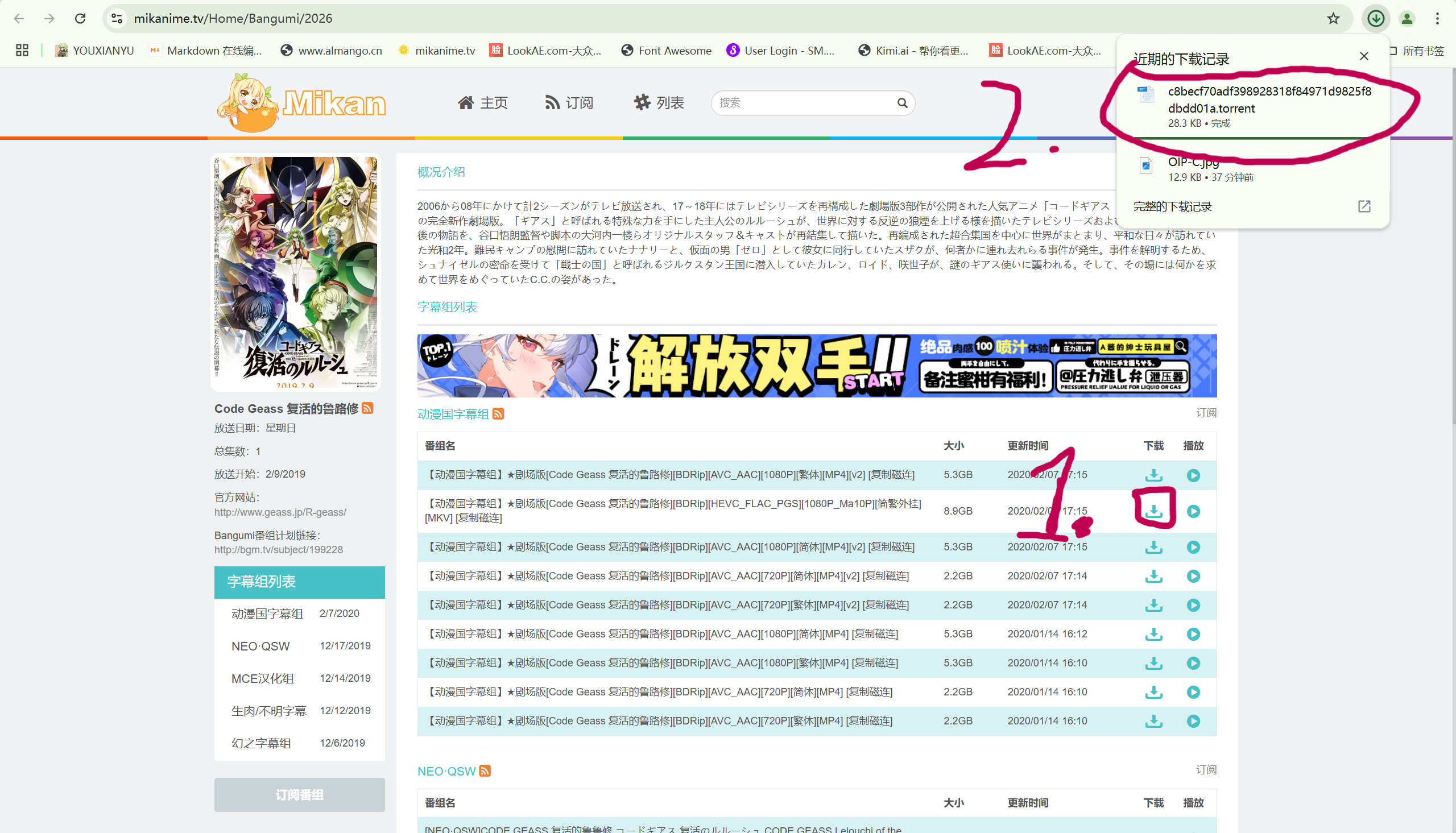Copy magnet link of the HEVC MKV row
The image size is (1456, 833).
479,518
